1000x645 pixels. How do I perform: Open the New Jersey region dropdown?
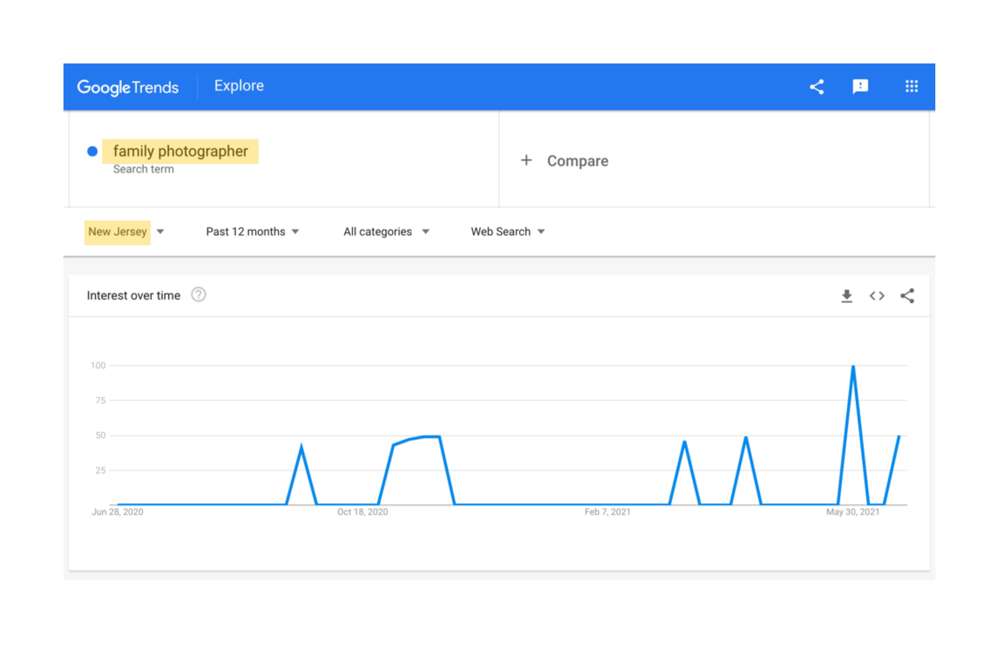click(x=124, y=232)
